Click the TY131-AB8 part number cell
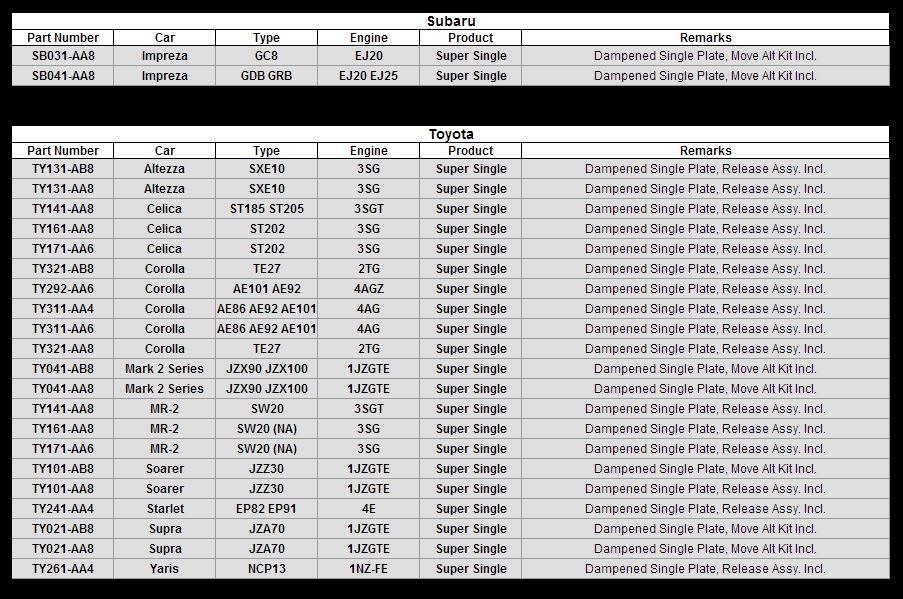Screen dimensions: 903x599 [x=63, y=169]
